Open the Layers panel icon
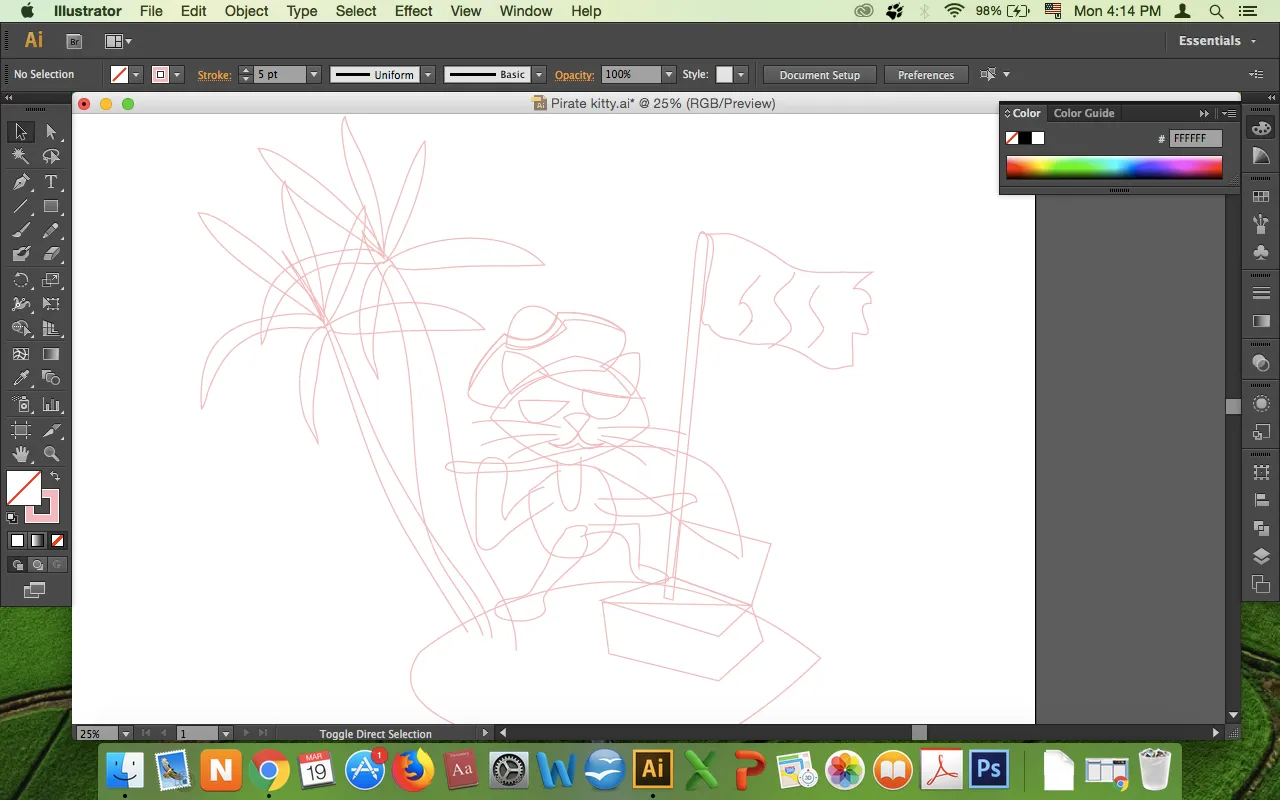The width and height of the screenshot is (1280, 800). click(x=1261, y=556)
